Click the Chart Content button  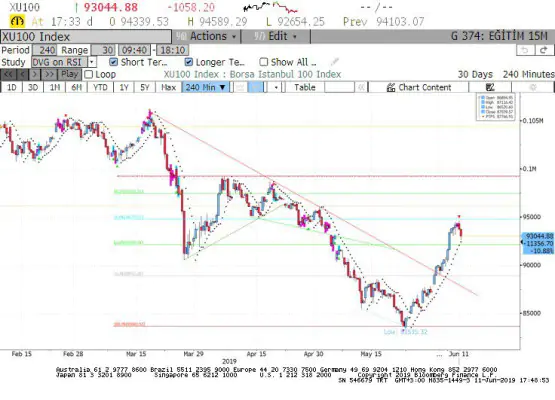point(419,87)
